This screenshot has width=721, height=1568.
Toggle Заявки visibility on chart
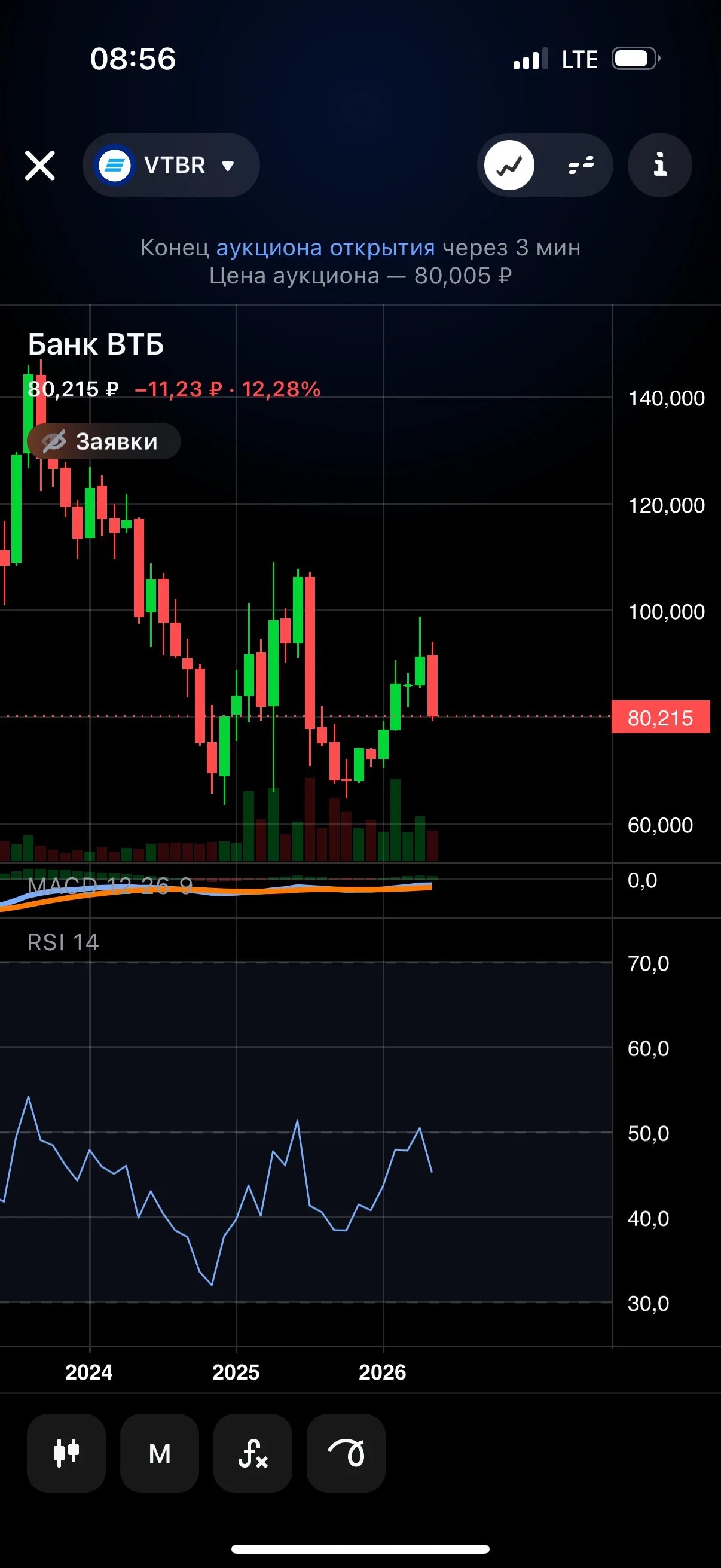click(103, 441)
